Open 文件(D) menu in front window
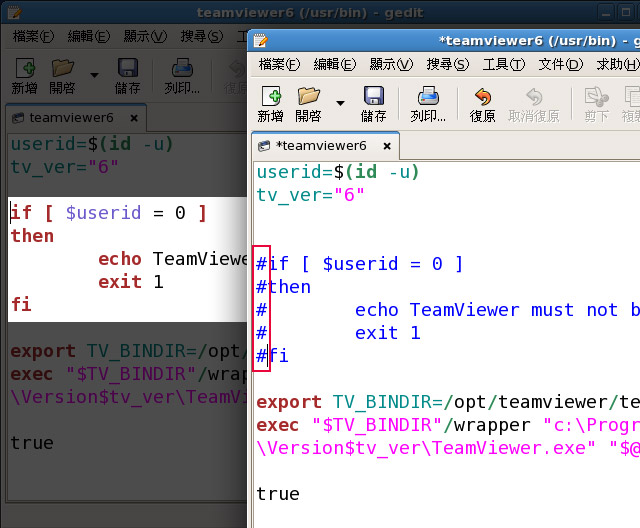The image size is (640, 528). pyautogui.click(x=560, y=64)
